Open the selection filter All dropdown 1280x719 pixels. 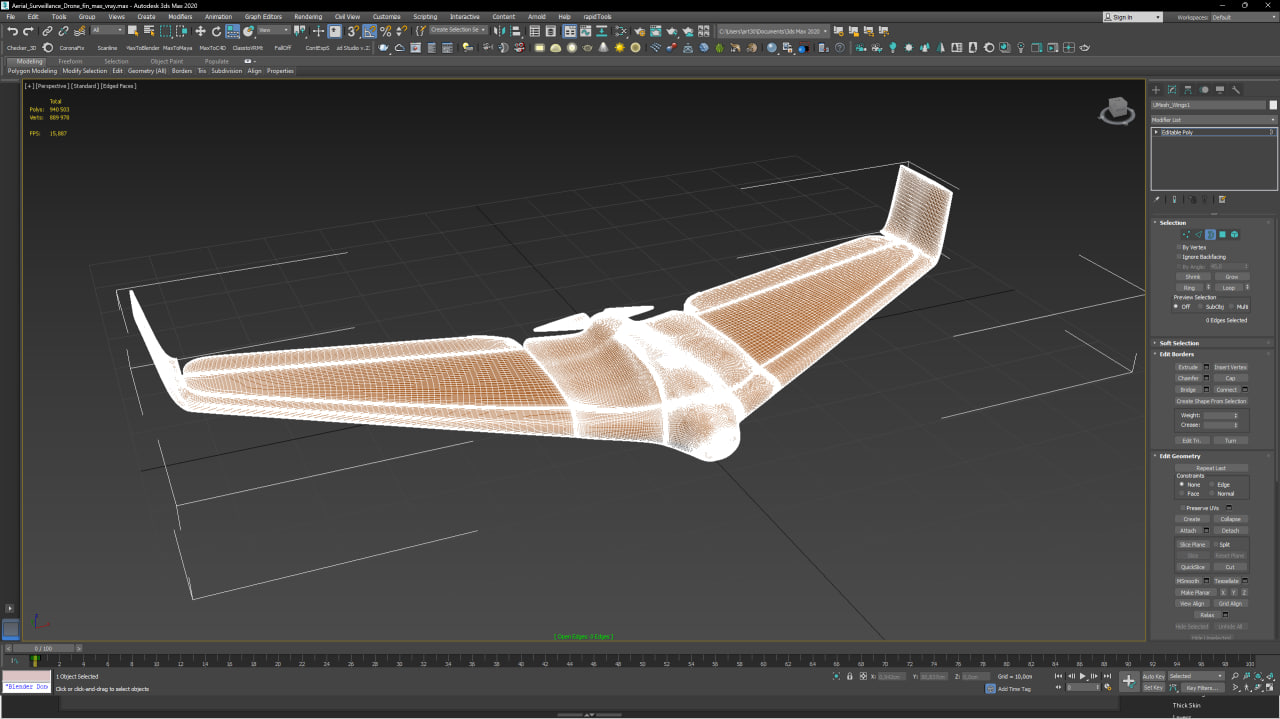coord(108,30)
